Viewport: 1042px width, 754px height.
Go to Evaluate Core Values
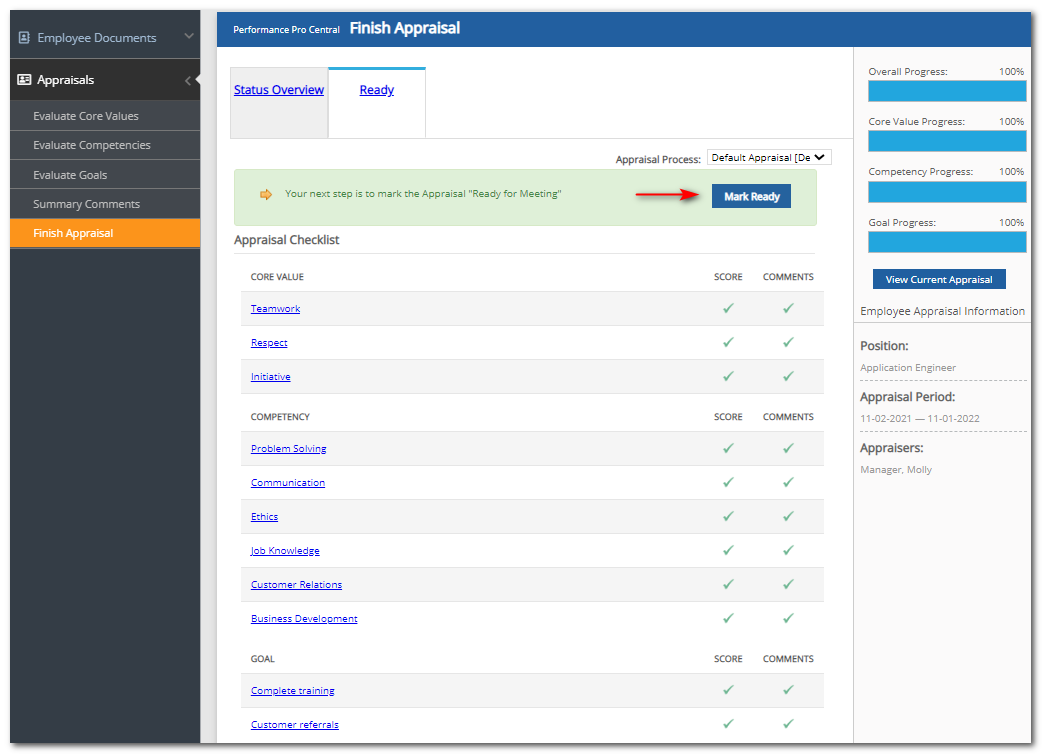click(x=86, y=116)
